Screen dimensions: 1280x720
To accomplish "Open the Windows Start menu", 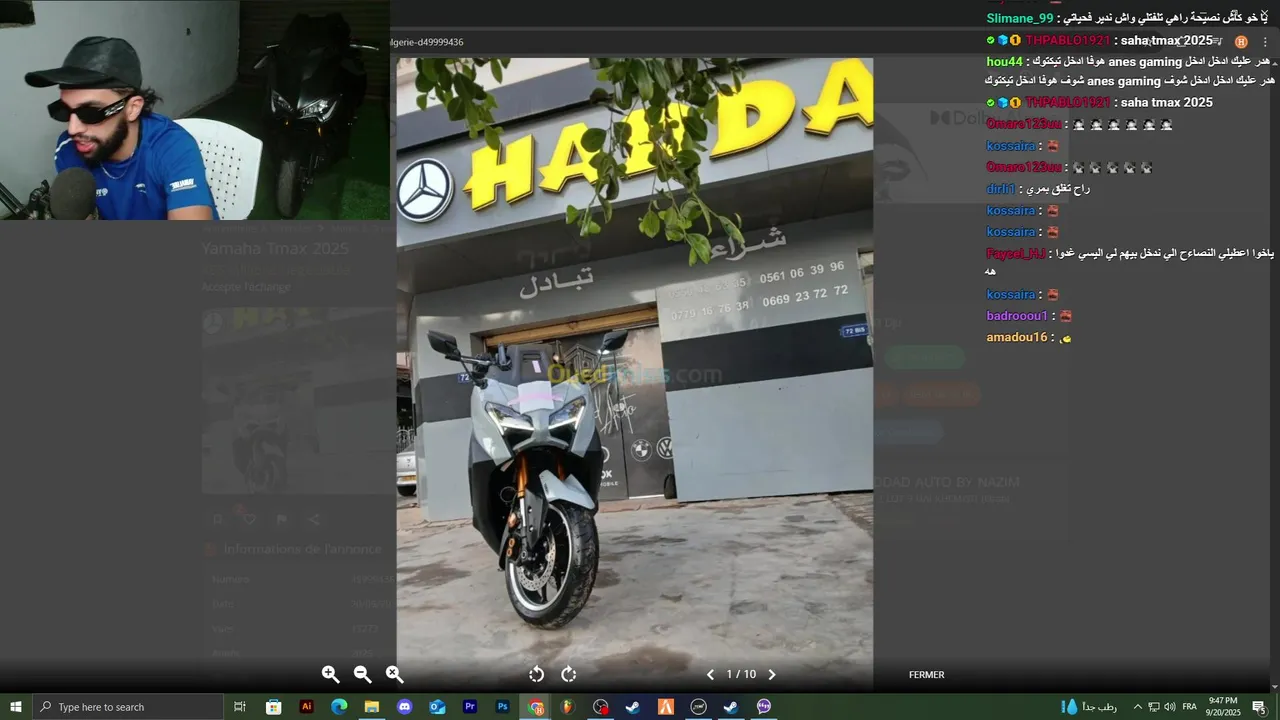I will click(16, 707).
